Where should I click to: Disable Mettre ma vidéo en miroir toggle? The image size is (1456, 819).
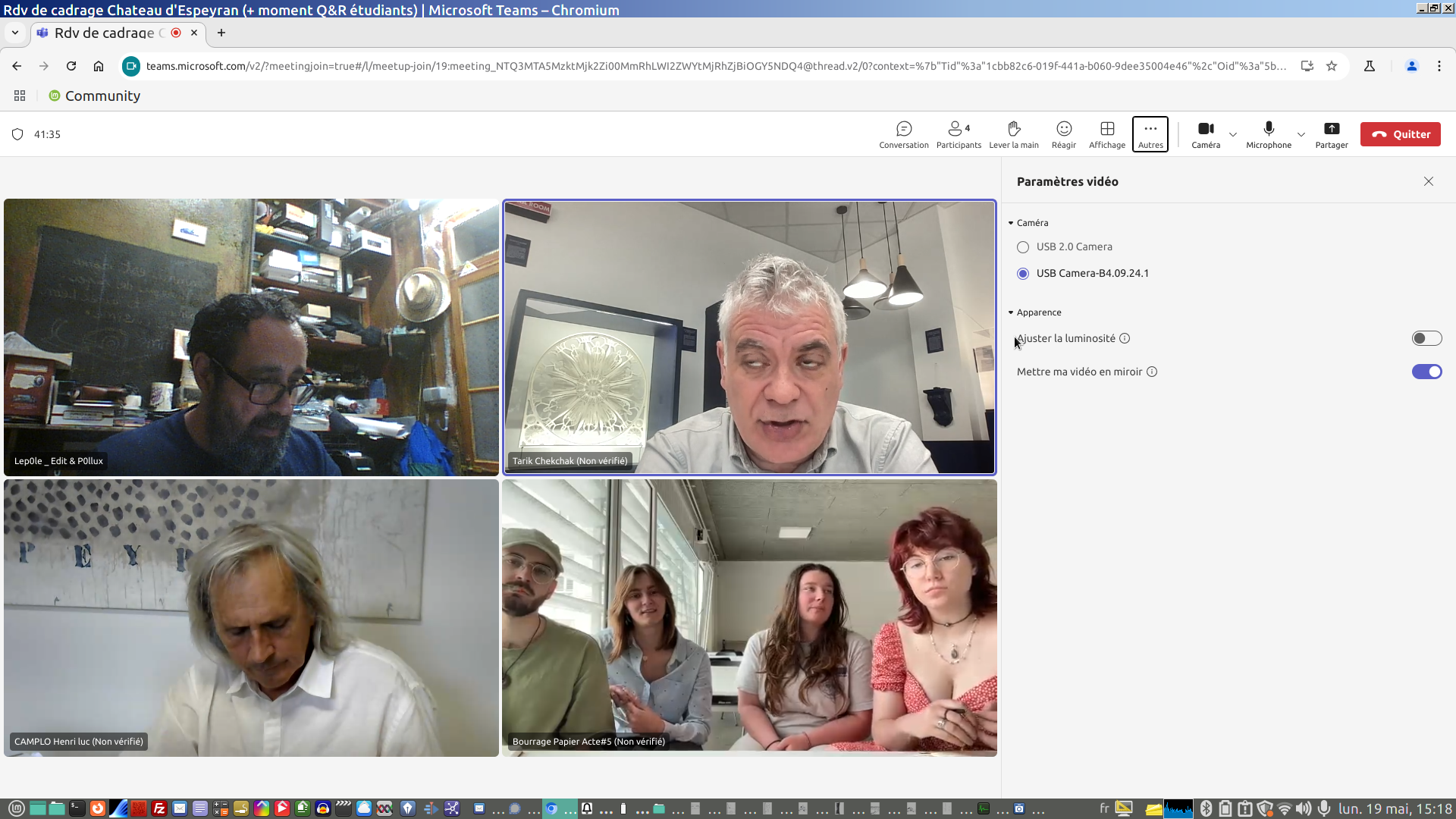click(1426, 372)
